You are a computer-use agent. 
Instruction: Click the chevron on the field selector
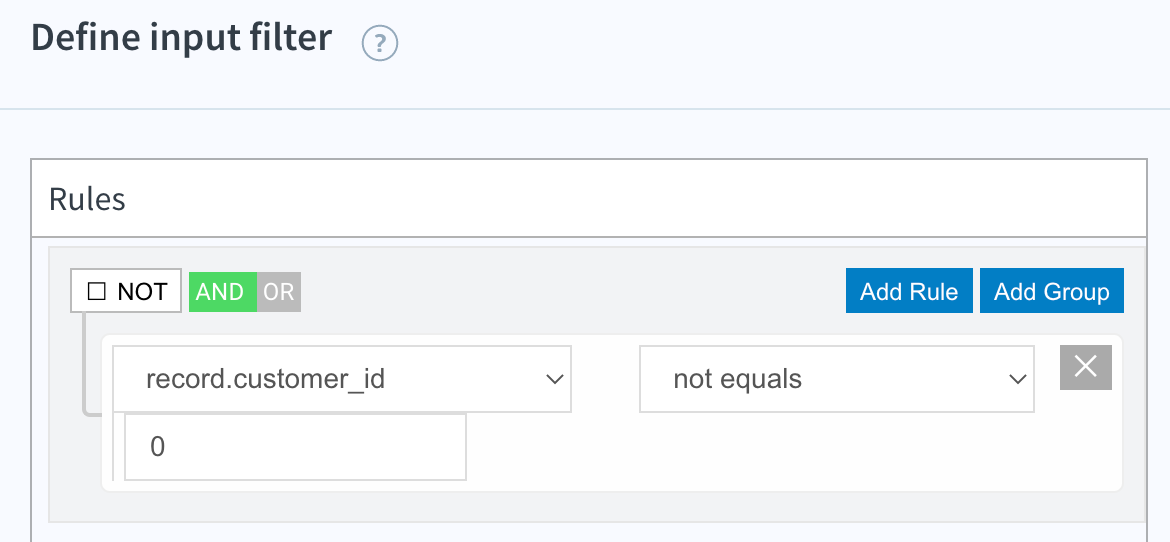point(554,380)
